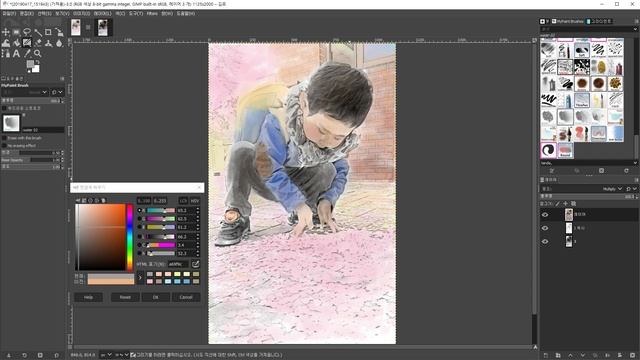The height and width of the screenshot is (360, 640).
Task: Select the Free Select lasso tool
Action: 27,32
